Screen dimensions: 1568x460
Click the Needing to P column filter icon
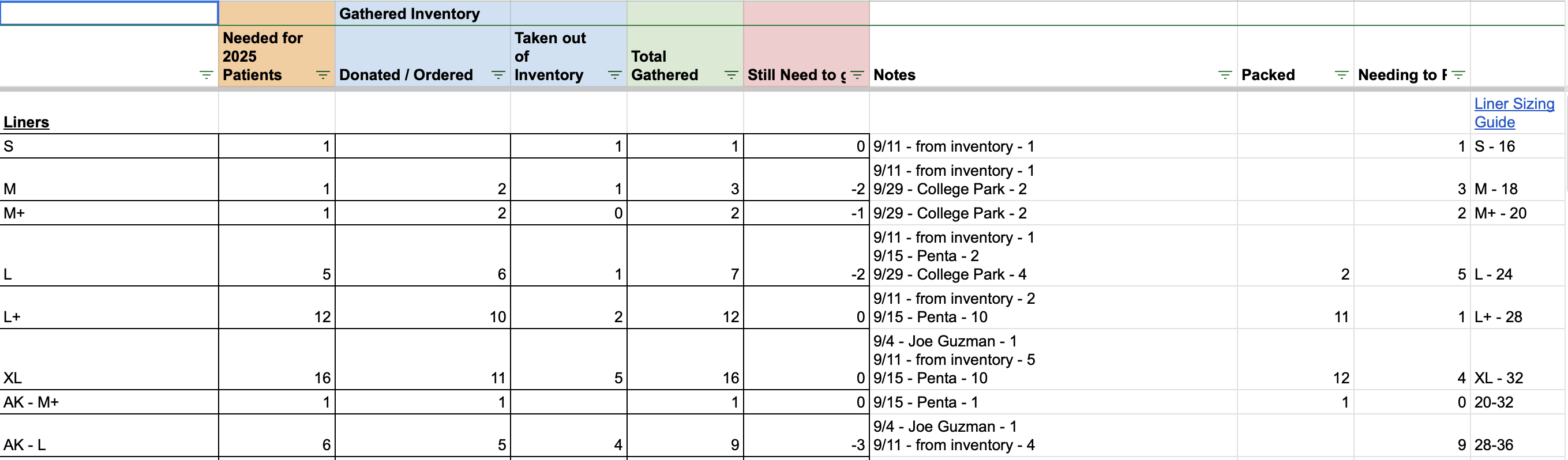tap(1458, 75)
